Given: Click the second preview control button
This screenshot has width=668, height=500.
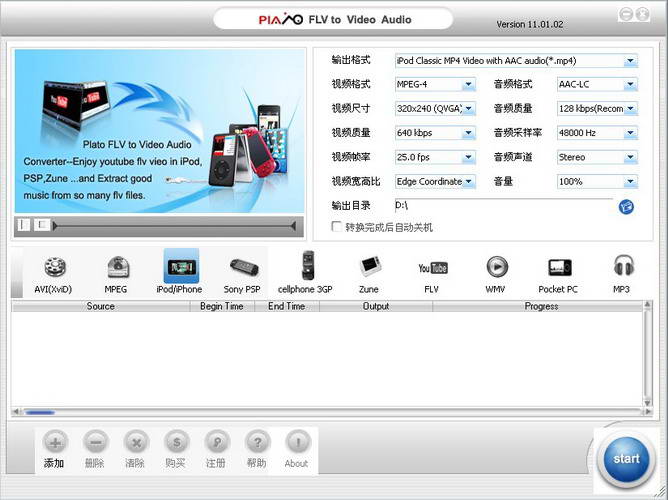Looking at the screenshot, I should tap(42, 224).
